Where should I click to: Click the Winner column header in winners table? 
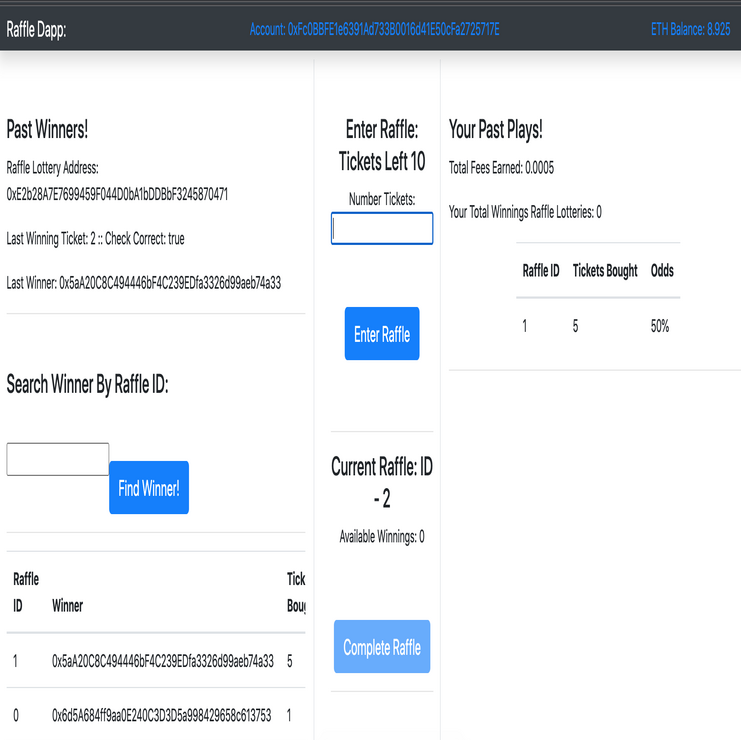coord(67,605)
